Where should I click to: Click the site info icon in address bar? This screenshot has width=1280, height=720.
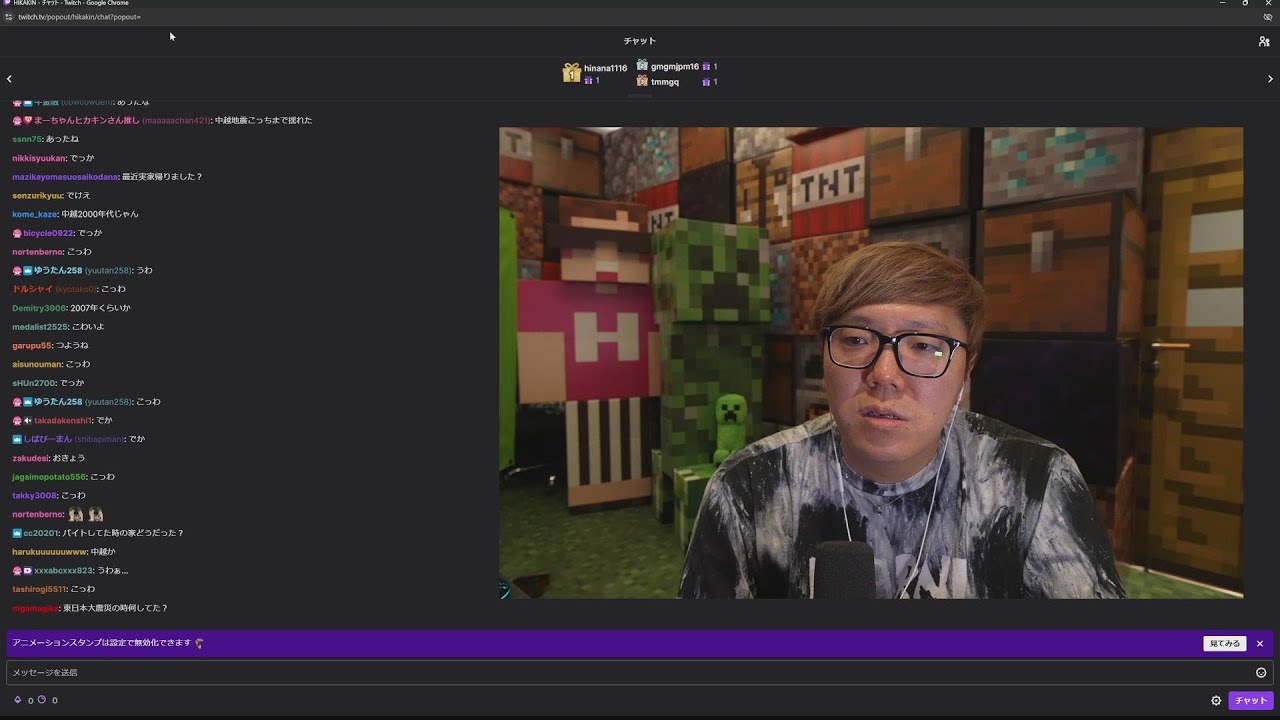(8, 17)
